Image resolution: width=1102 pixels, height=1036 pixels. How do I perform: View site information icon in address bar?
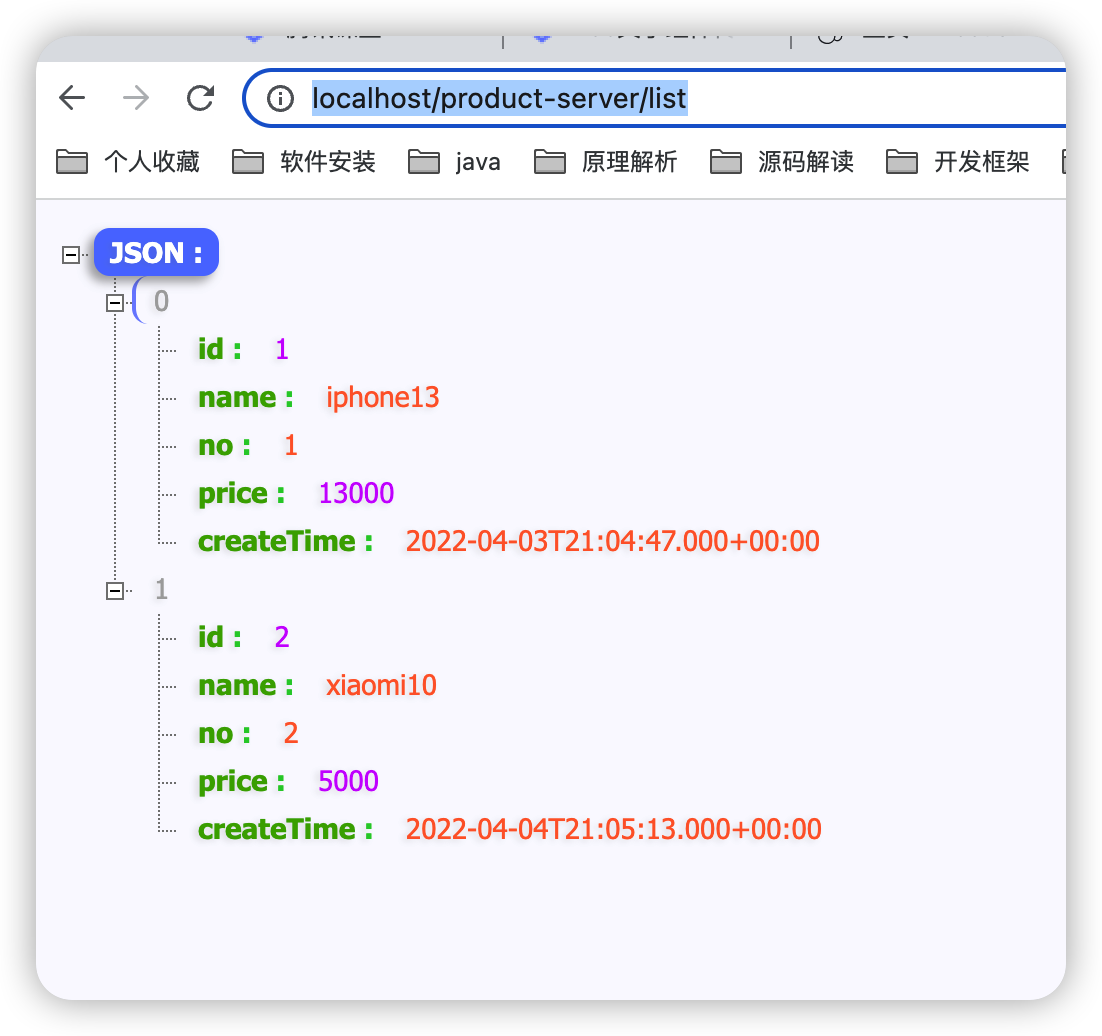[x=280, y=98]
